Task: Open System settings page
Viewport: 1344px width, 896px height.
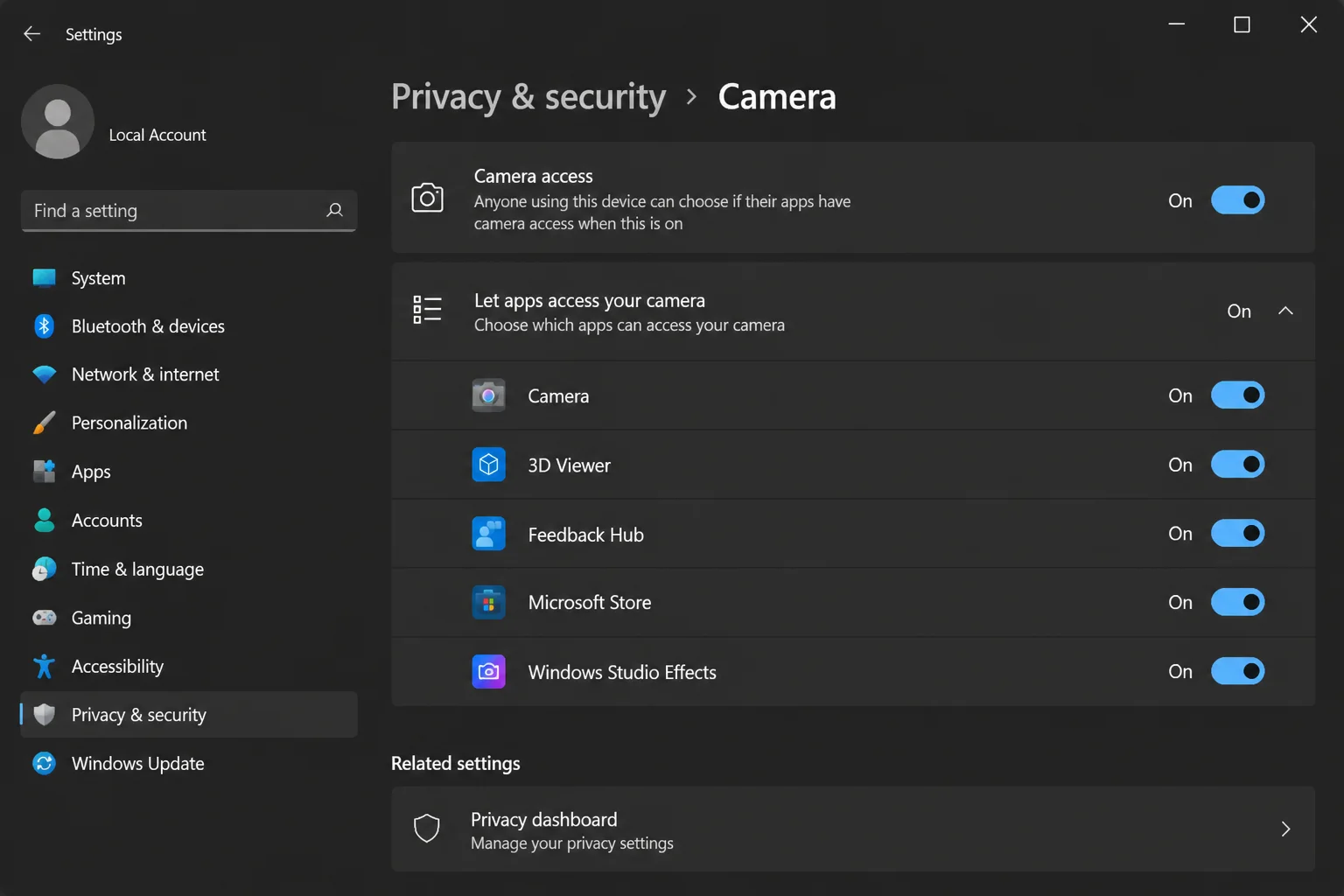Action: 189,278
